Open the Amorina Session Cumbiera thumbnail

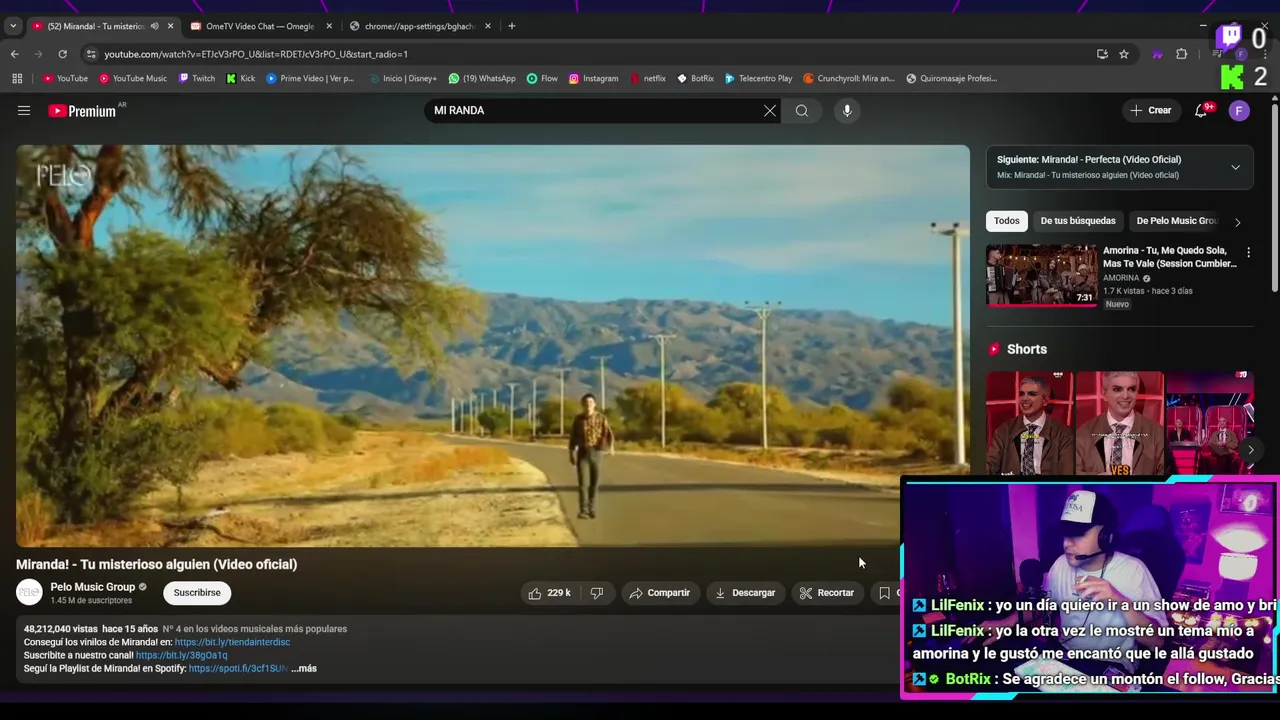click(1041, 275)
